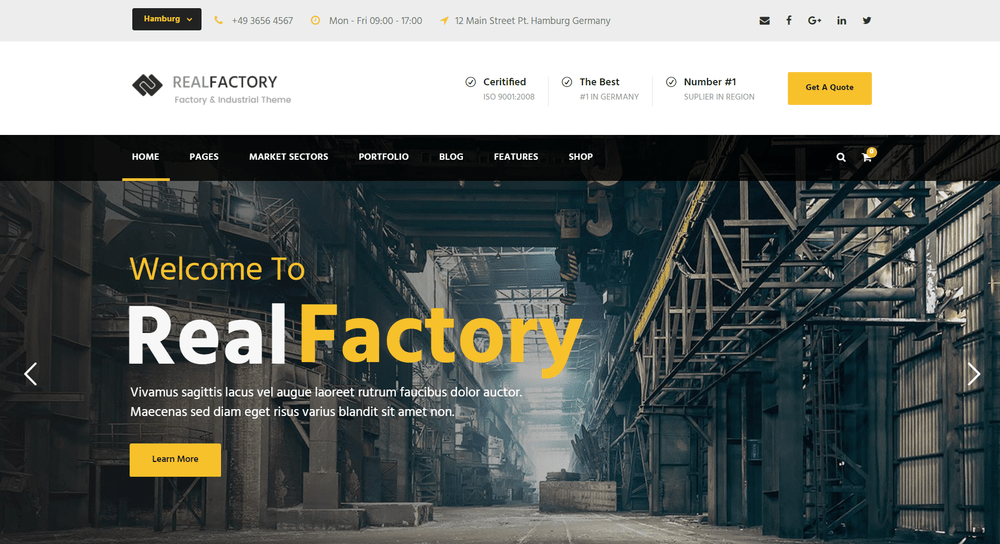The height and width of the screenshot is (544, 1000).
Task: Open the search magnifier icon
Action: (x=841, y=157)
